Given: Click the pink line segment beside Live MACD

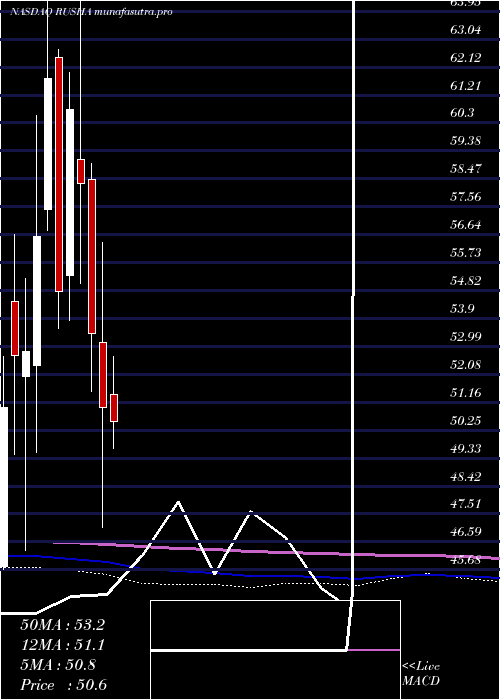Looking at the screenshot, I should pyautogui.click(x=374, y=650).
